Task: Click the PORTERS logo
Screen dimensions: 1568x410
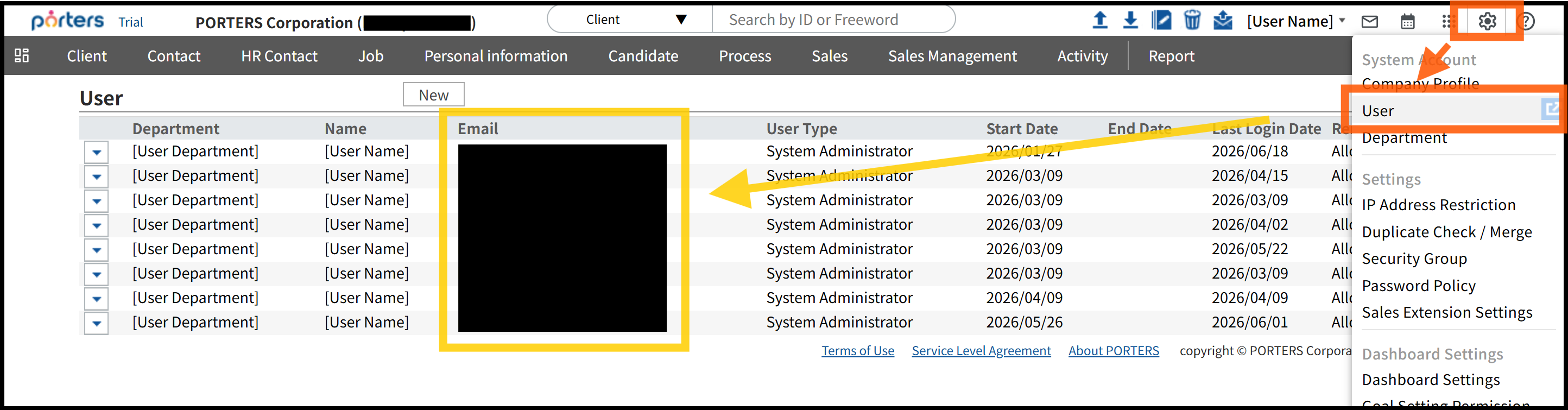Action: pos(67,21)
